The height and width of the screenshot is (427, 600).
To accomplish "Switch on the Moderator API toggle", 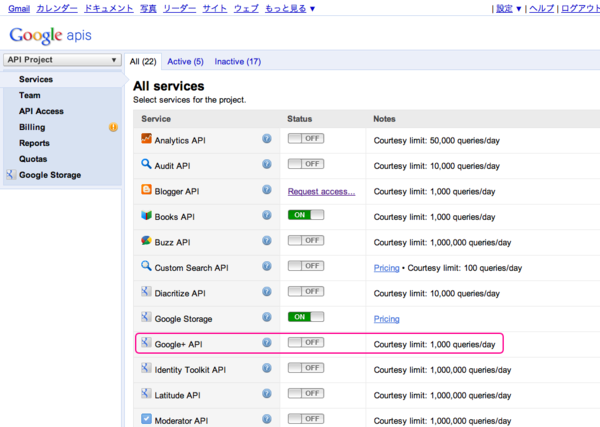I will 306,419.
